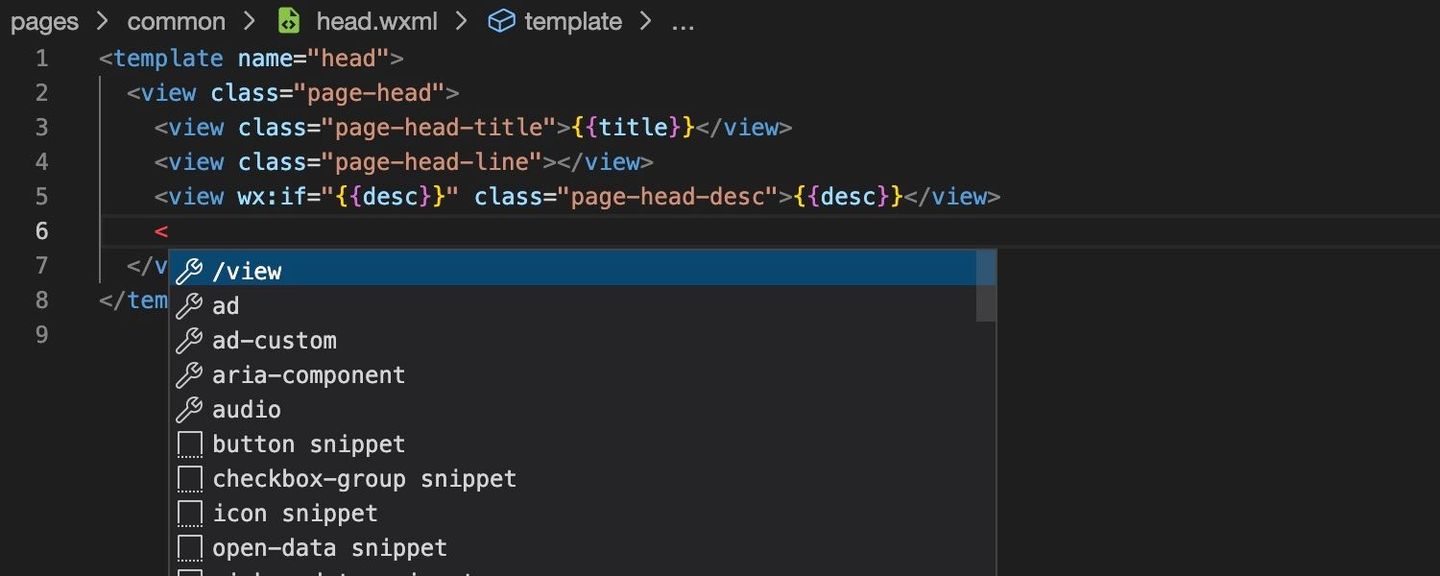Expand chevron after 'template' breadcrumb
The height and width of the screenshot is (576, 1440).
(x=646, y=21)
